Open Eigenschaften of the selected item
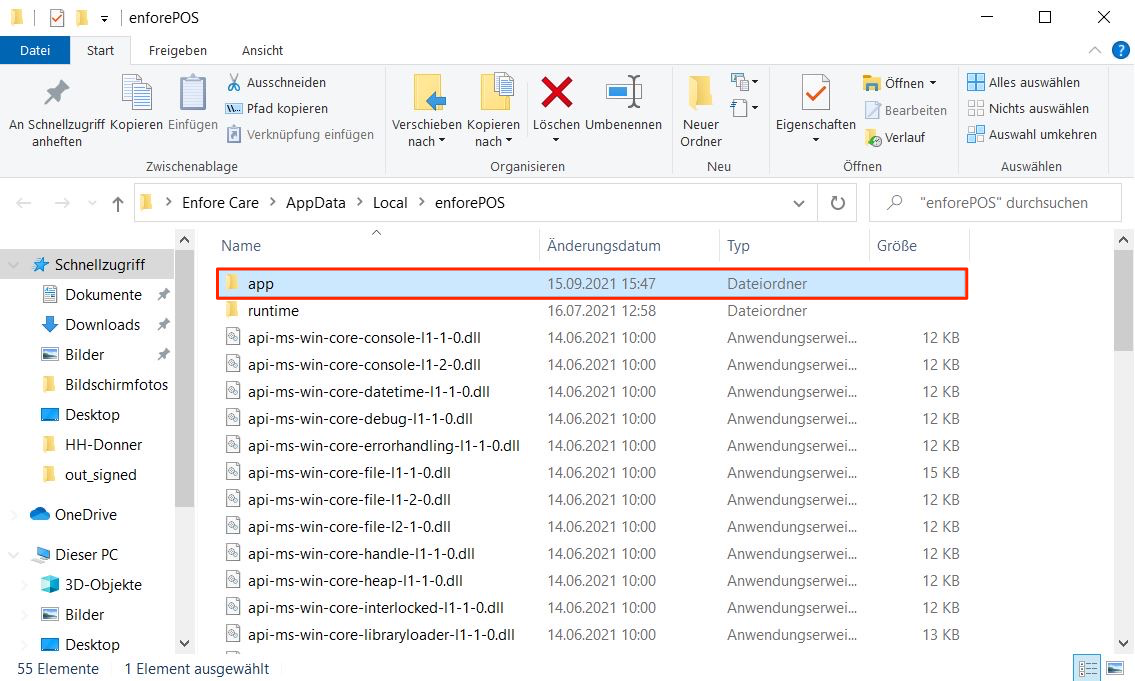1135x681 pixels. click(816, 109)
